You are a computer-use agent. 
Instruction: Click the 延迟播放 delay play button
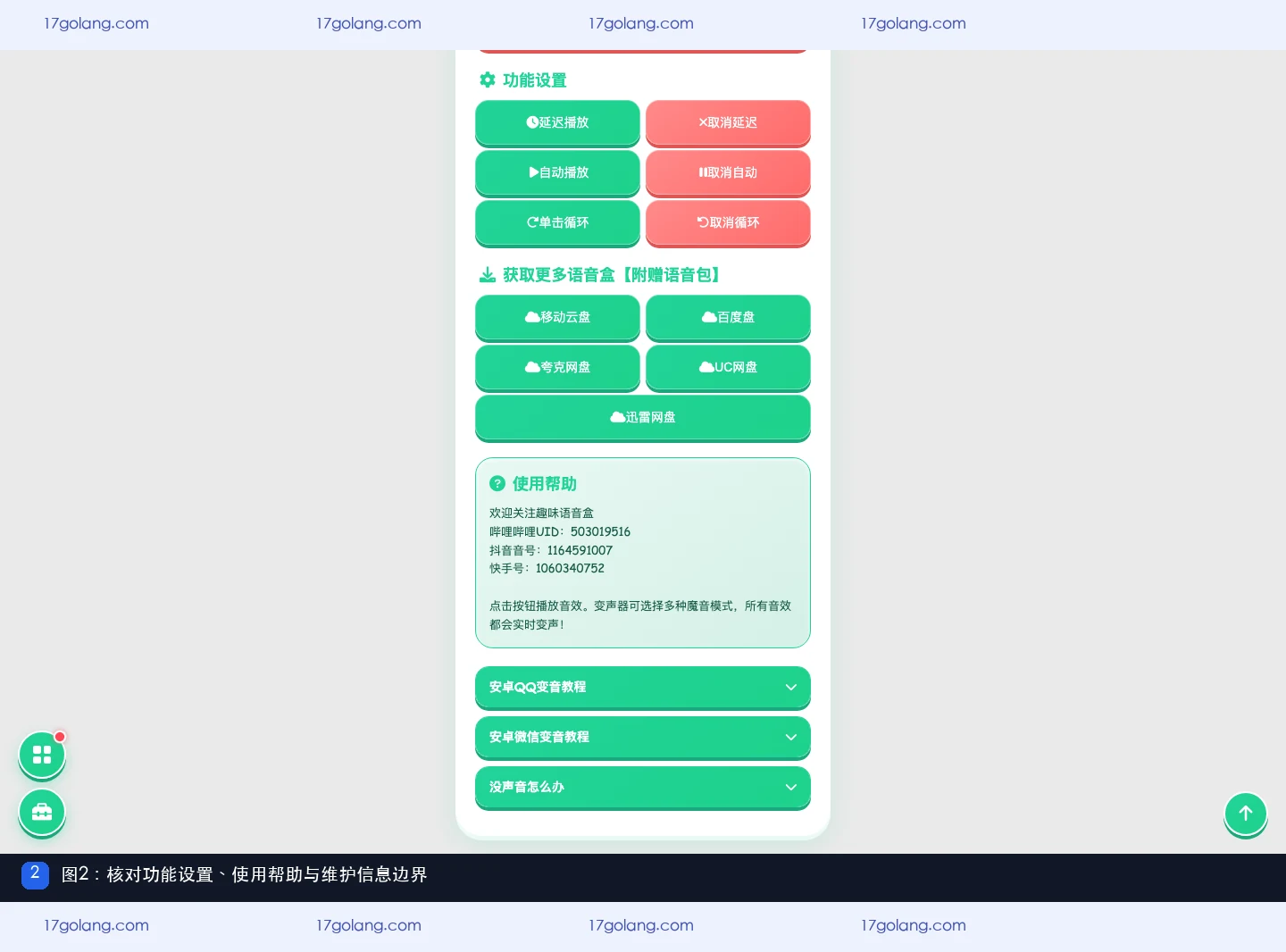(x=557, y=122)
